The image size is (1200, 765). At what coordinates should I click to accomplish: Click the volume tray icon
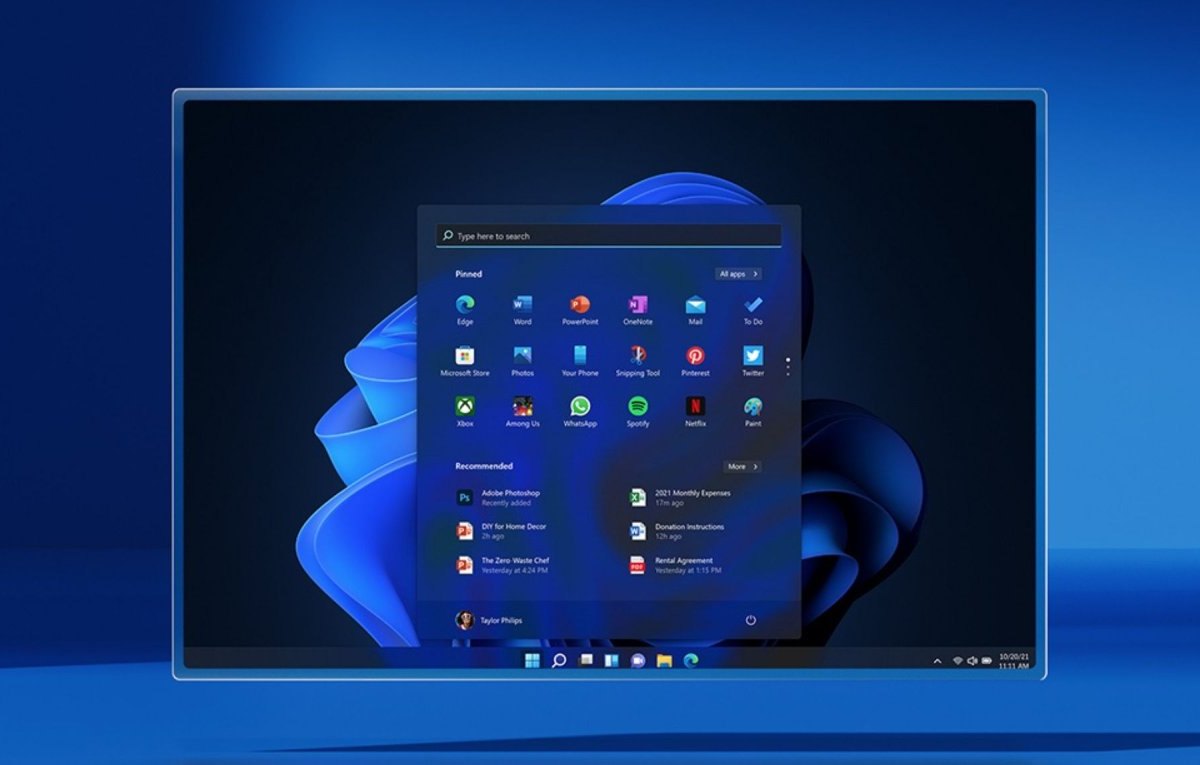click(x=972, y=661)
